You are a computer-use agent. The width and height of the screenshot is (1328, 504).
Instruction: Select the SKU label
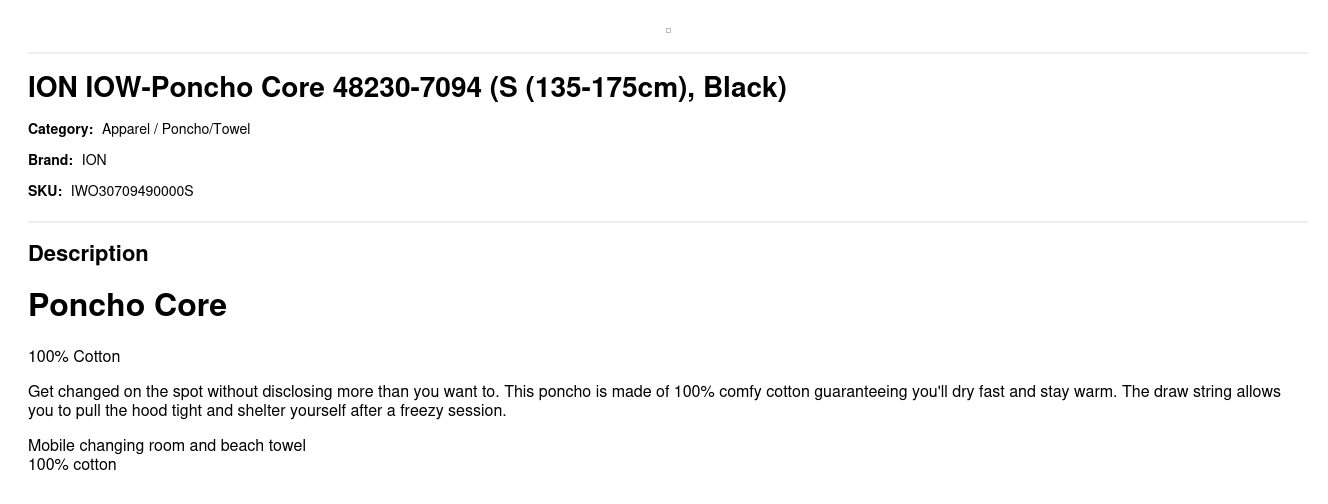coord(45,191)
